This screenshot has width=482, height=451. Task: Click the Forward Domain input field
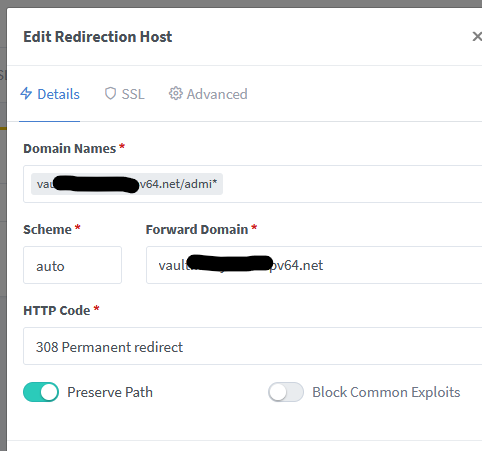click(x=314, y=265)
